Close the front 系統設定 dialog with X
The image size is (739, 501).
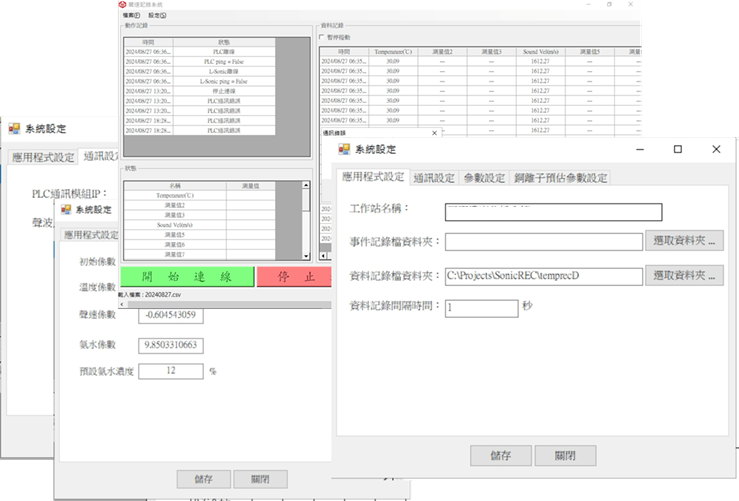coord(715,149)
